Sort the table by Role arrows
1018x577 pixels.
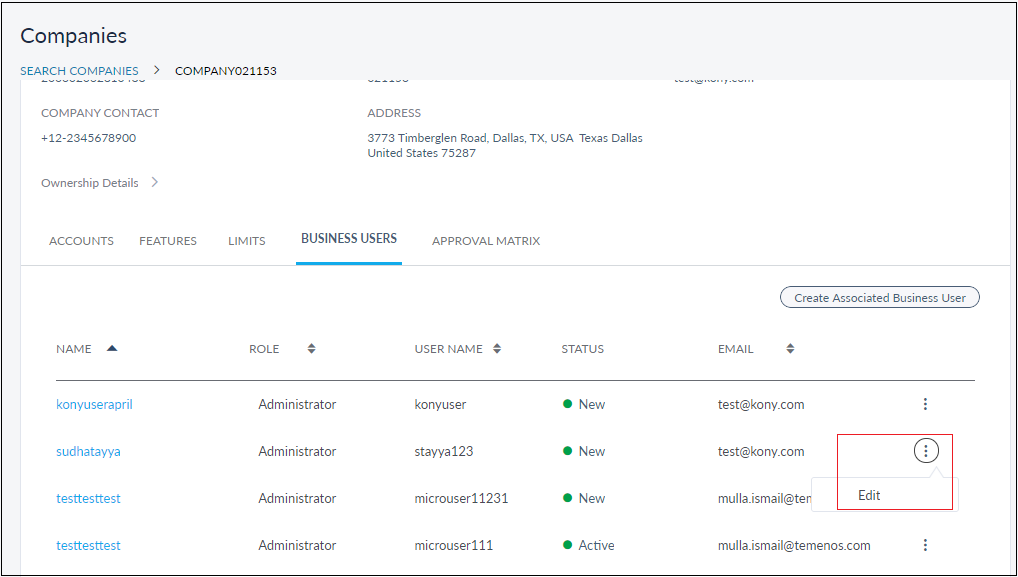point(311,349)
